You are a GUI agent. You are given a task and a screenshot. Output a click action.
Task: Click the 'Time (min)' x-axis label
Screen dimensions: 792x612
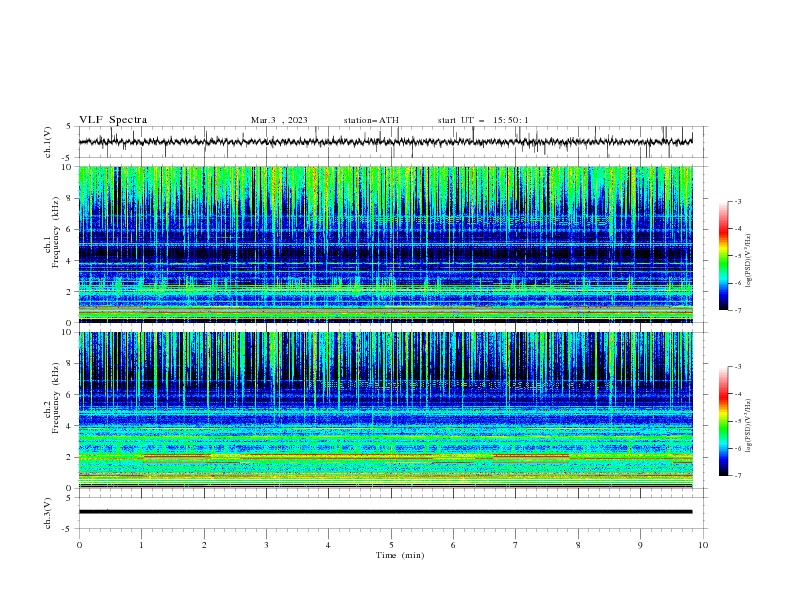click(400, 555)
